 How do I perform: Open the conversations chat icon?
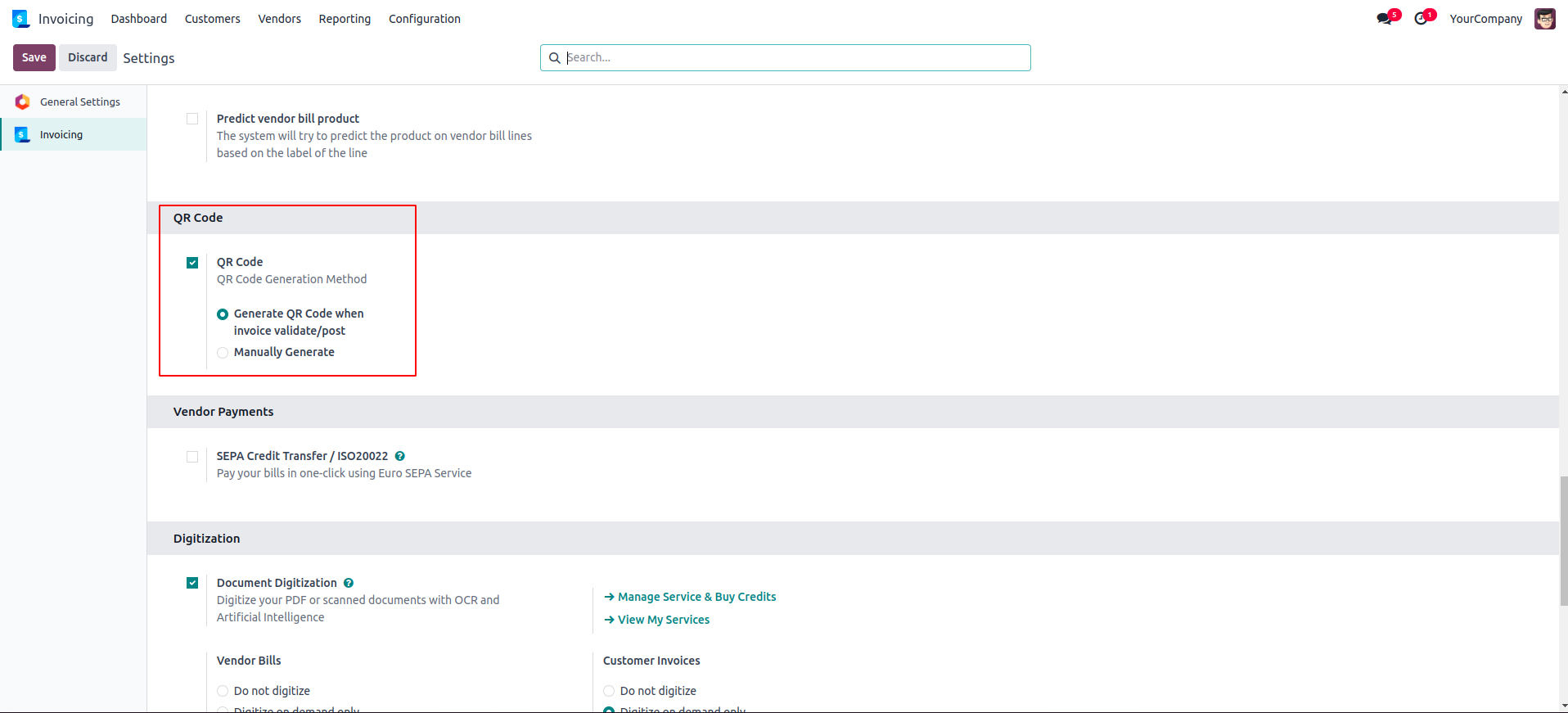click(1384, 19)
